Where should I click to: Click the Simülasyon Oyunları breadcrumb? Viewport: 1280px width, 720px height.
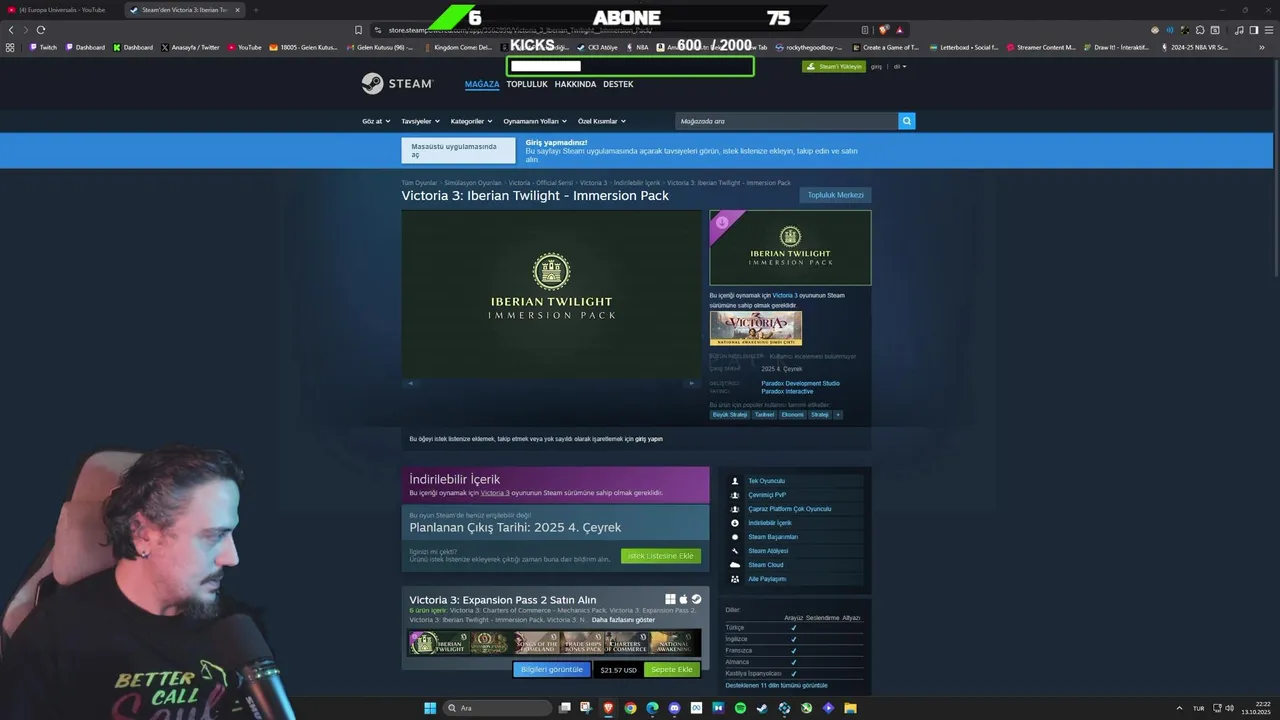coord(473,183)
